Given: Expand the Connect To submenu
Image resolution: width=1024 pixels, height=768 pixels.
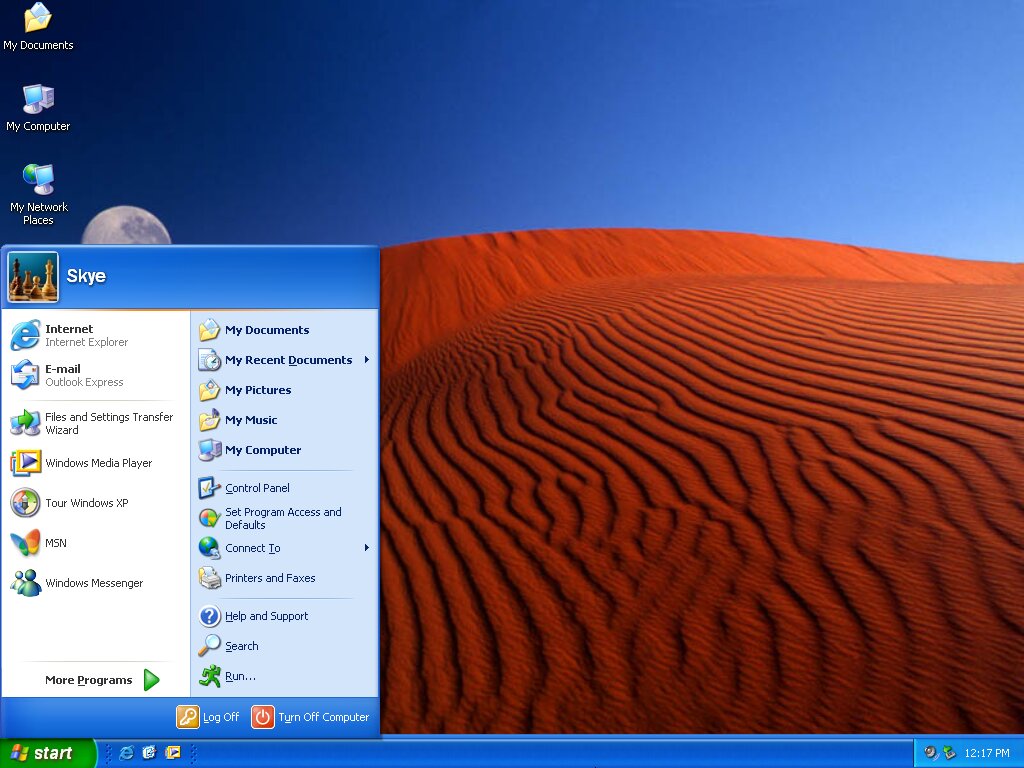Looking at the screenshot, I should point(285,548).
